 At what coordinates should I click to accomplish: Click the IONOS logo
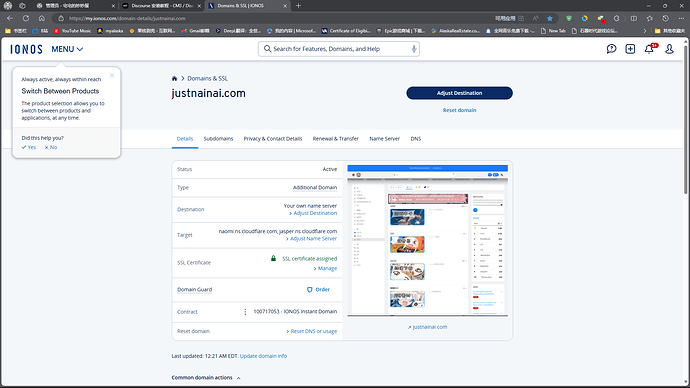coord(26,49)
